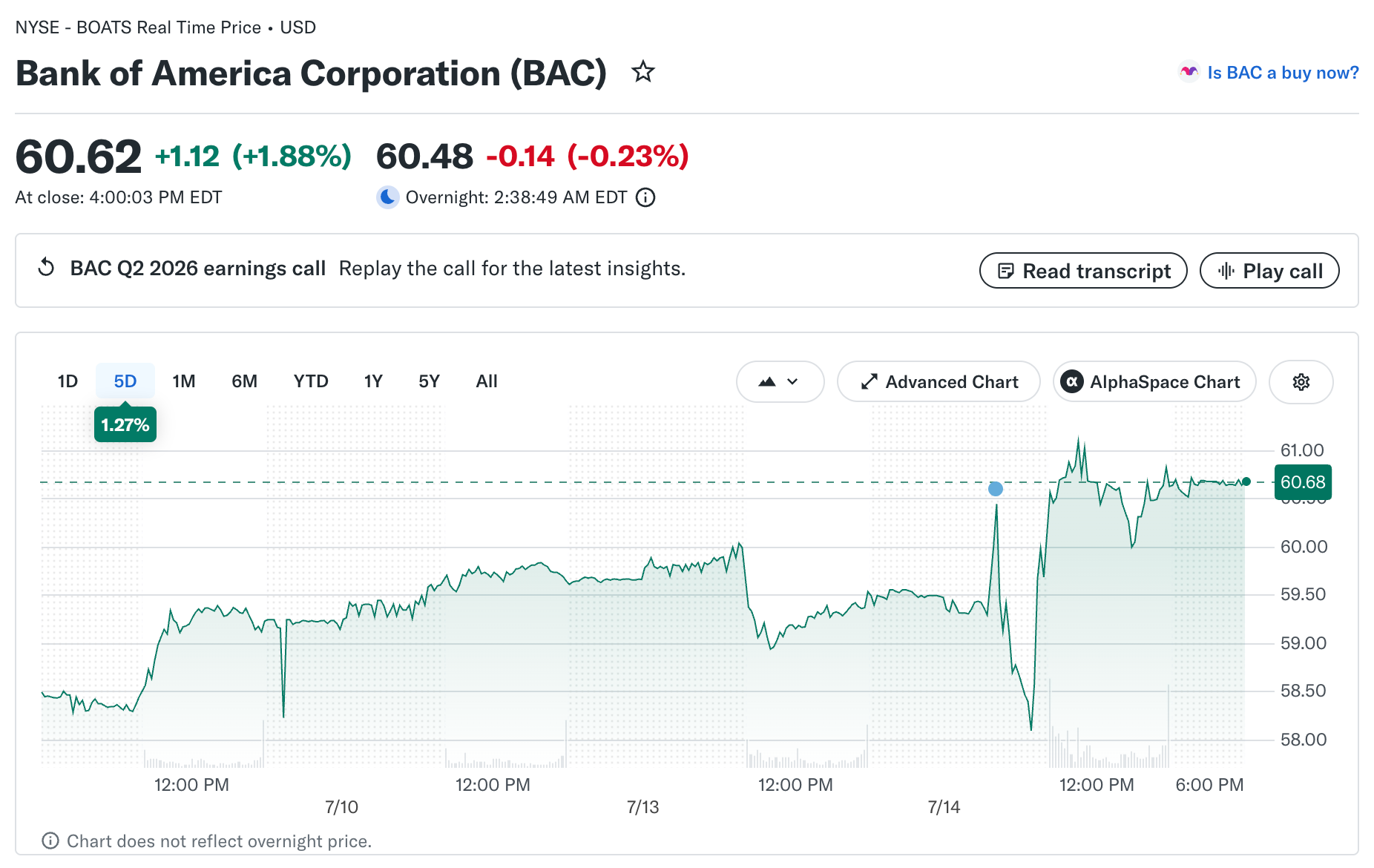Select the 1D time range
The image size is (1374, 868).
[x=68, y=381]
